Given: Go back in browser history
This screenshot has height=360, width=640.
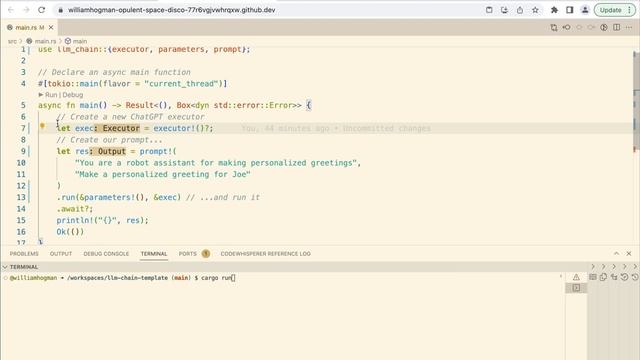Looking at the screenshot, I should click(x=11, y=10).
